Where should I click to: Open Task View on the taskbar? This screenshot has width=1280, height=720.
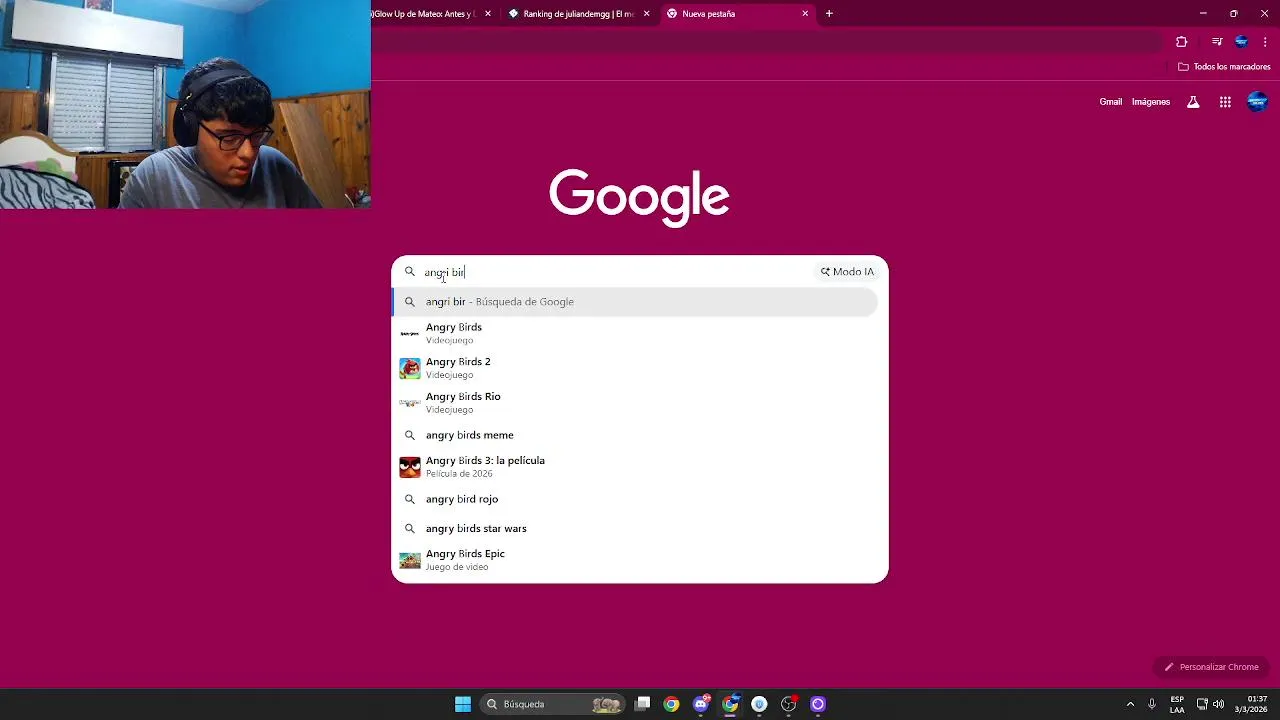point(643,704)
